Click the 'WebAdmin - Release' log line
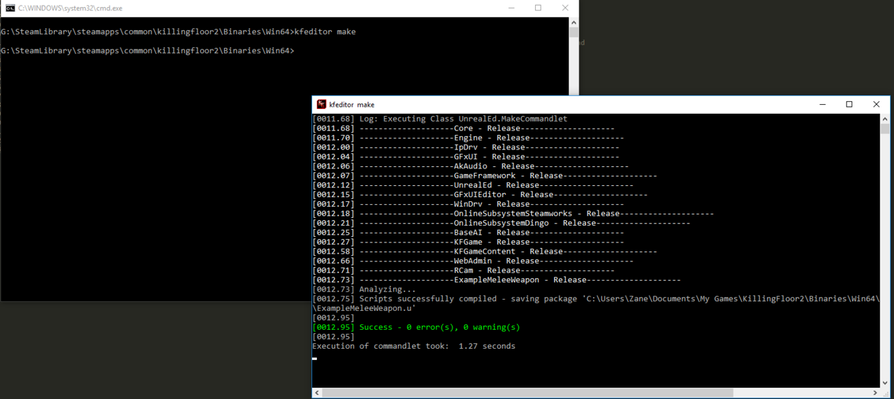 tap(473, 261)
